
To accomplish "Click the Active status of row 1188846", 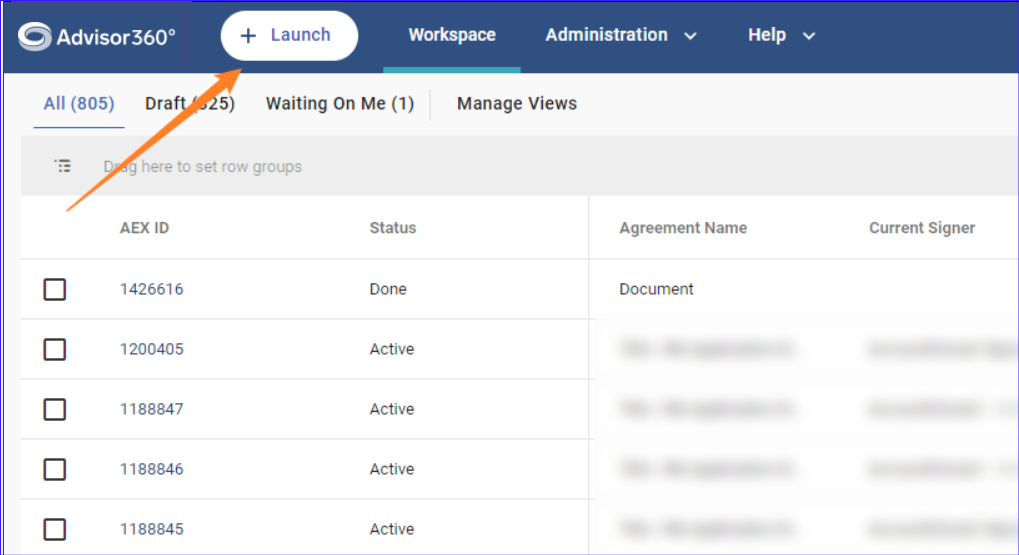I will click(x=392, y=469).
